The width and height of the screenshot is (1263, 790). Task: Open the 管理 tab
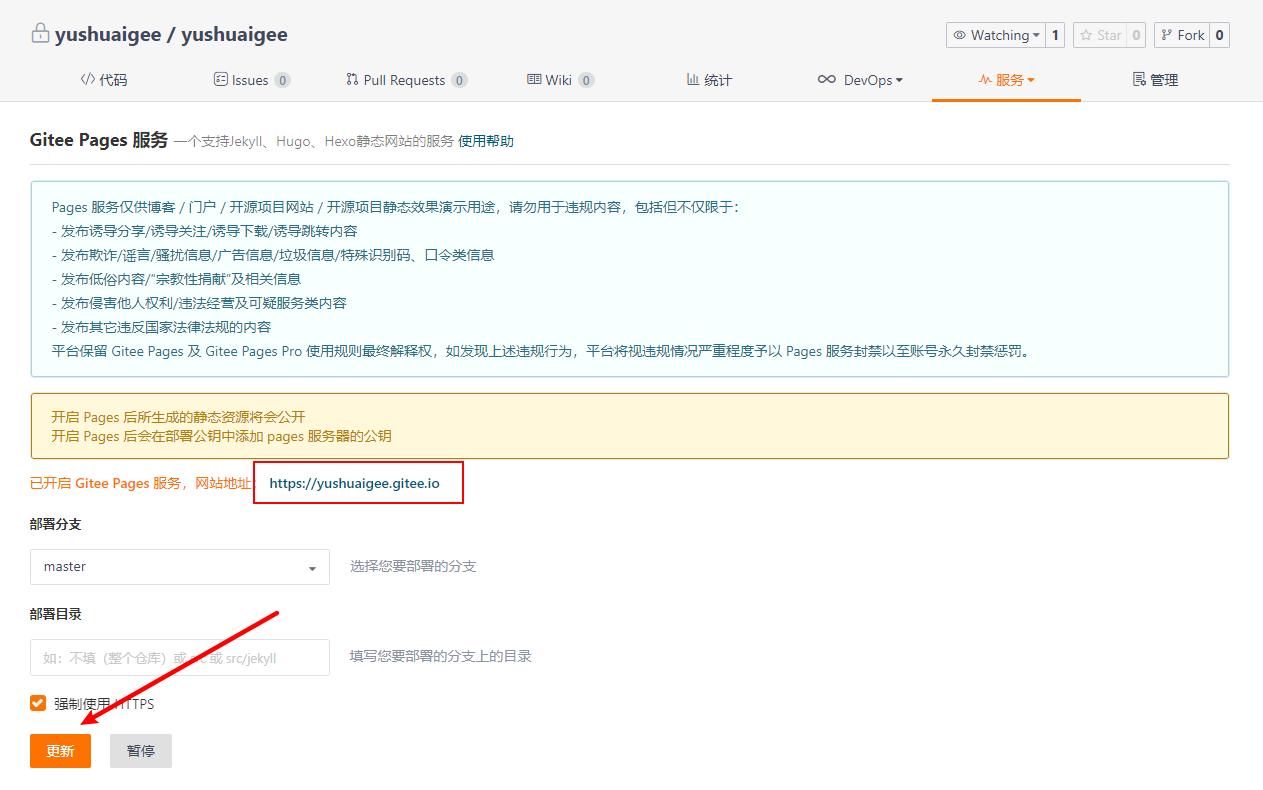coord(1155,80)
